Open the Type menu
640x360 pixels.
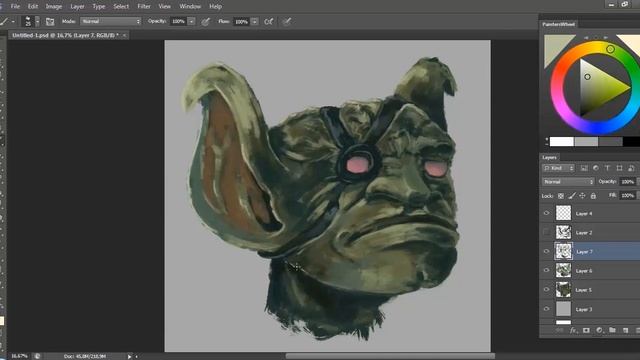[99, 7]
